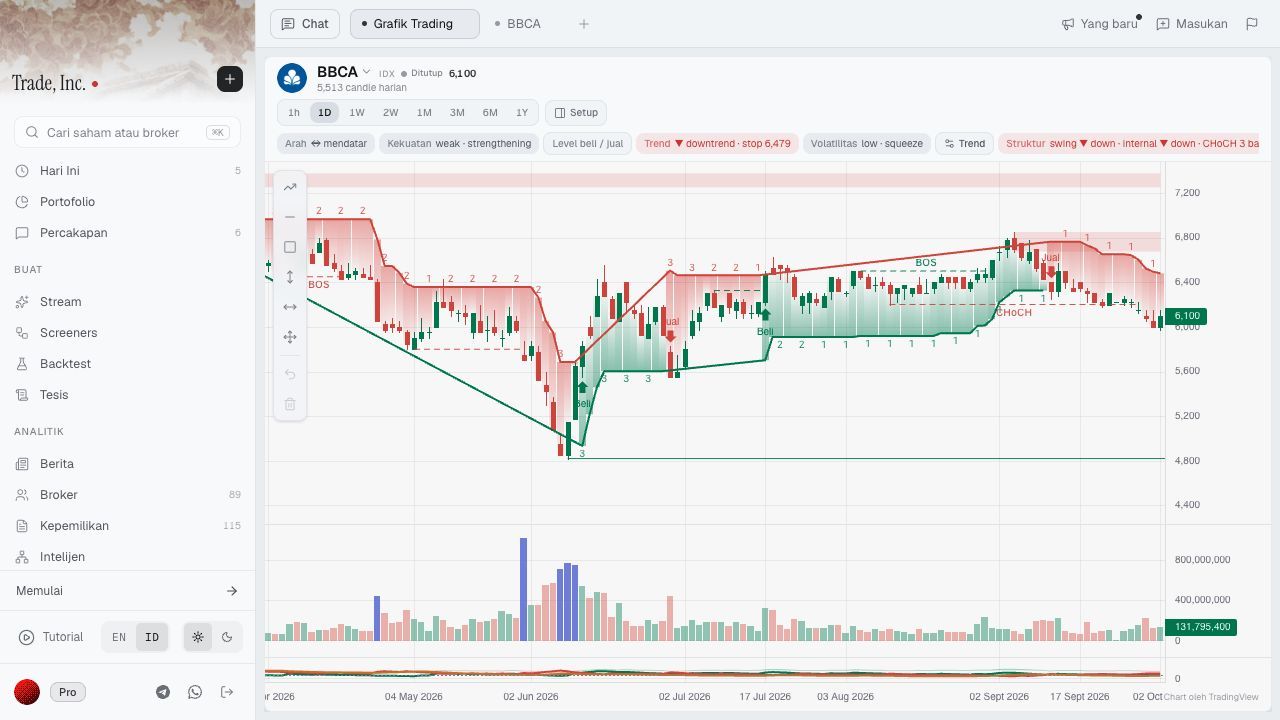The height and width of the screenshot is (720, 1280).
Task: Click the user avatar circle
Action: [27, 692]
